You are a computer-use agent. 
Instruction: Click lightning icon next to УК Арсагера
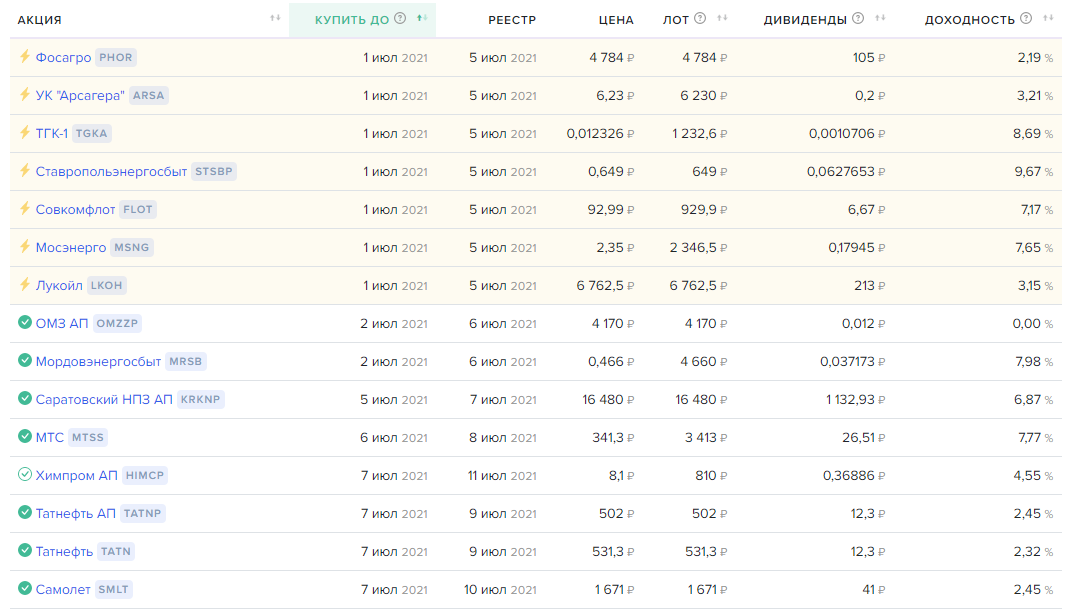point(25,95)
